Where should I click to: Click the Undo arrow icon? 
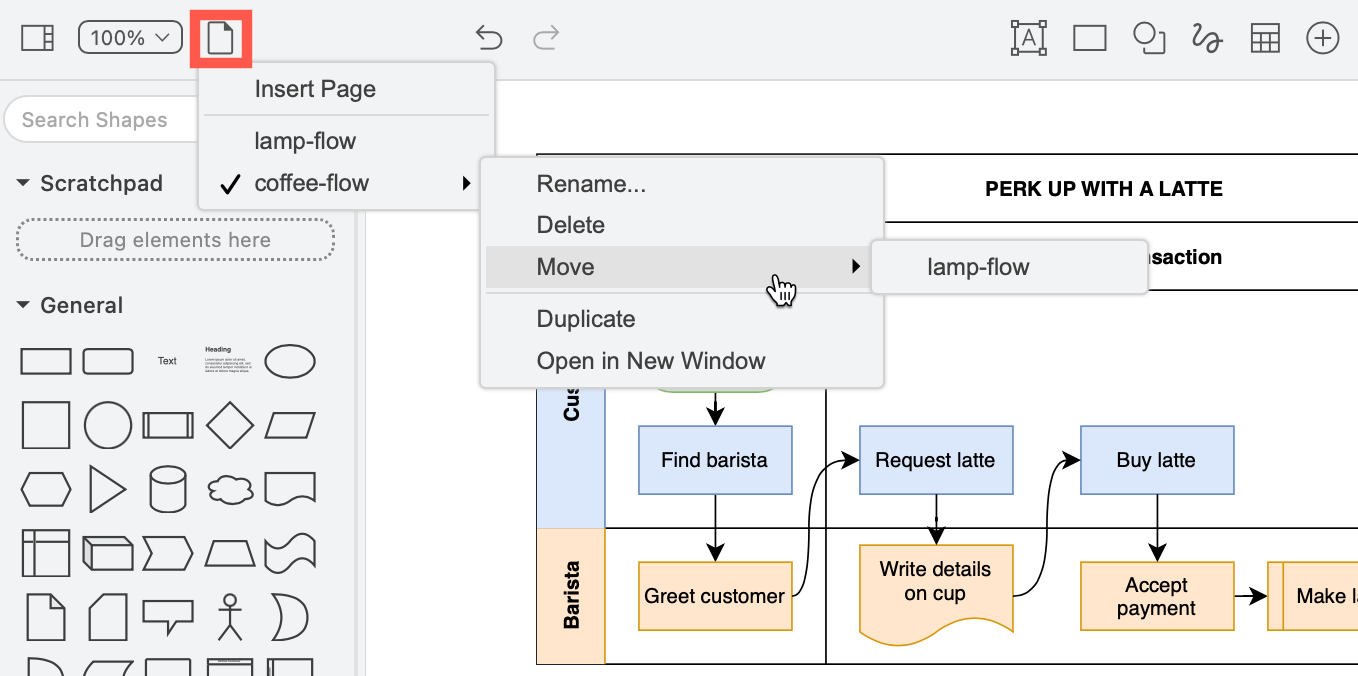point(489,37)
